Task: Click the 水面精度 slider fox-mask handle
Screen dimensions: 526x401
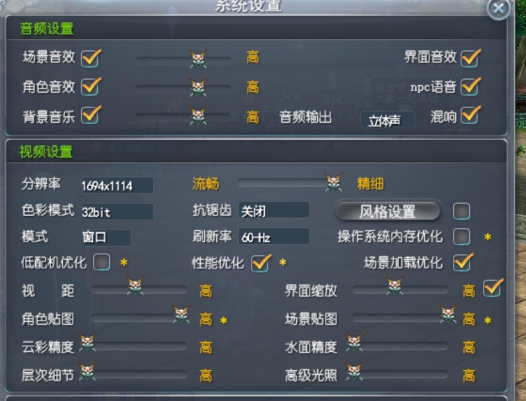Action: pyautogui.click(x=354, y=342)
